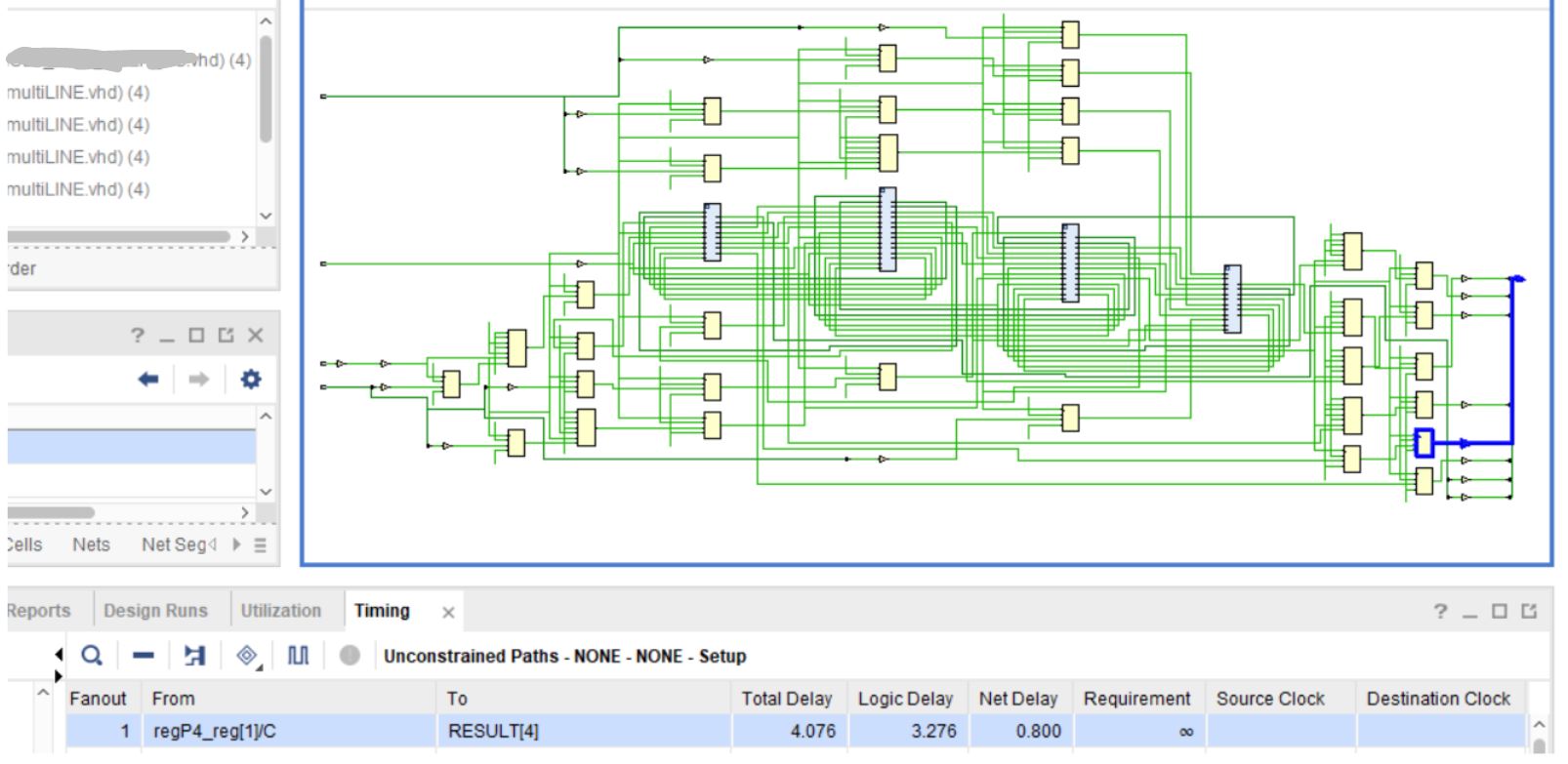Screen dimensions: 1568x764
Task: Open the Utilization tab
Action: (281, 611)
